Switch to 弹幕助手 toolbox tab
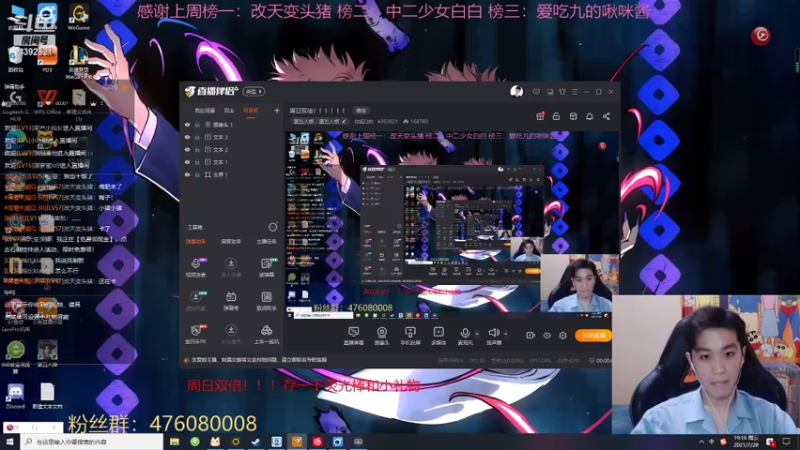Screen dimensions: 800x450 click(x=196, y=242)
